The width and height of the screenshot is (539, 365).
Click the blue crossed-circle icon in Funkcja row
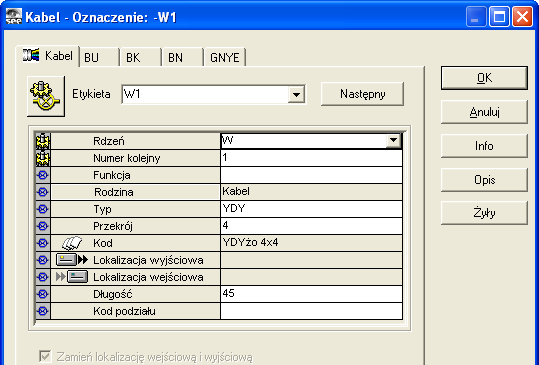[x=43, y=175]
